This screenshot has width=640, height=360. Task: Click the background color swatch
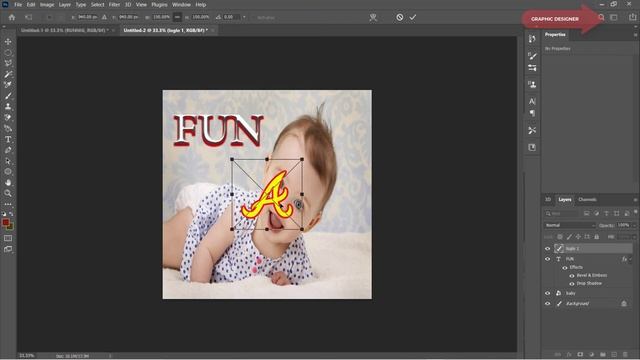[10, 226]
